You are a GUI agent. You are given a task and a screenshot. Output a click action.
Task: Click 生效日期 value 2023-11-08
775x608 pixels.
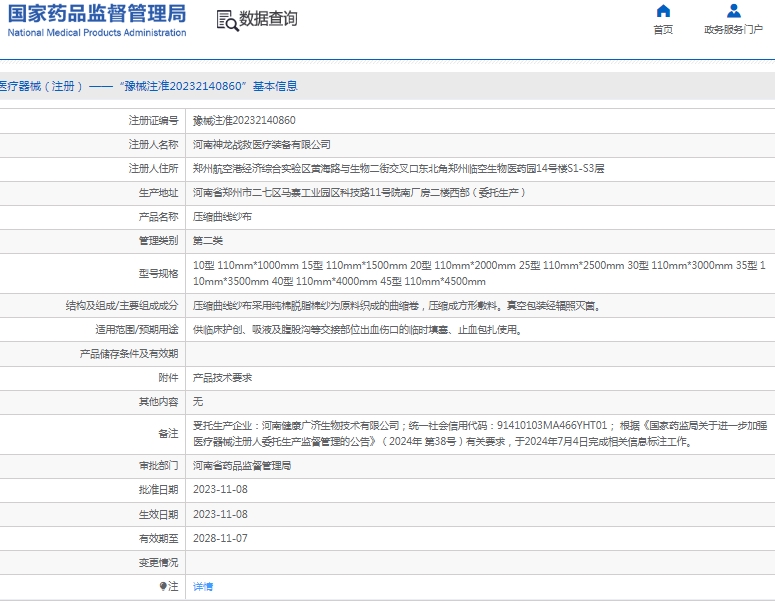tap(220, 514)
